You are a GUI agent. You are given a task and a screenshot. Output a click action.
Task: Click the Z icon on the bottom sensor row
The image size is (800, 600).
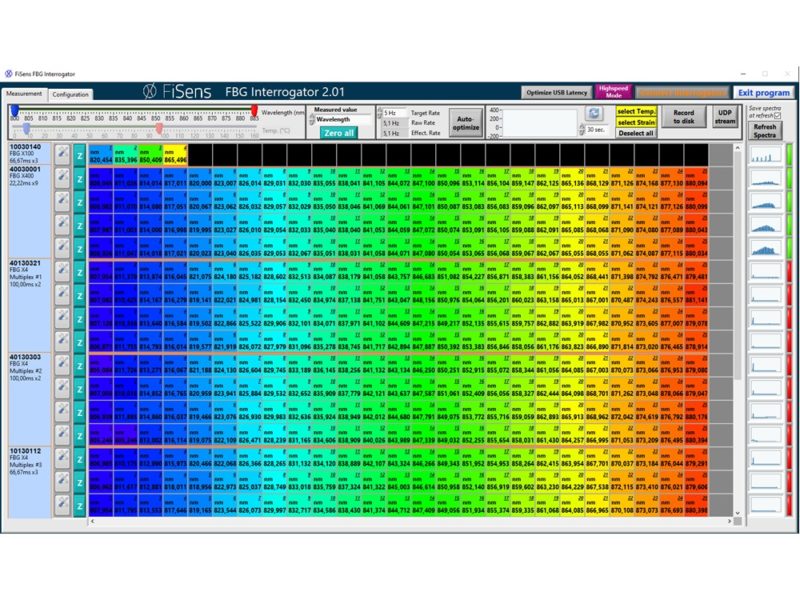79,505
